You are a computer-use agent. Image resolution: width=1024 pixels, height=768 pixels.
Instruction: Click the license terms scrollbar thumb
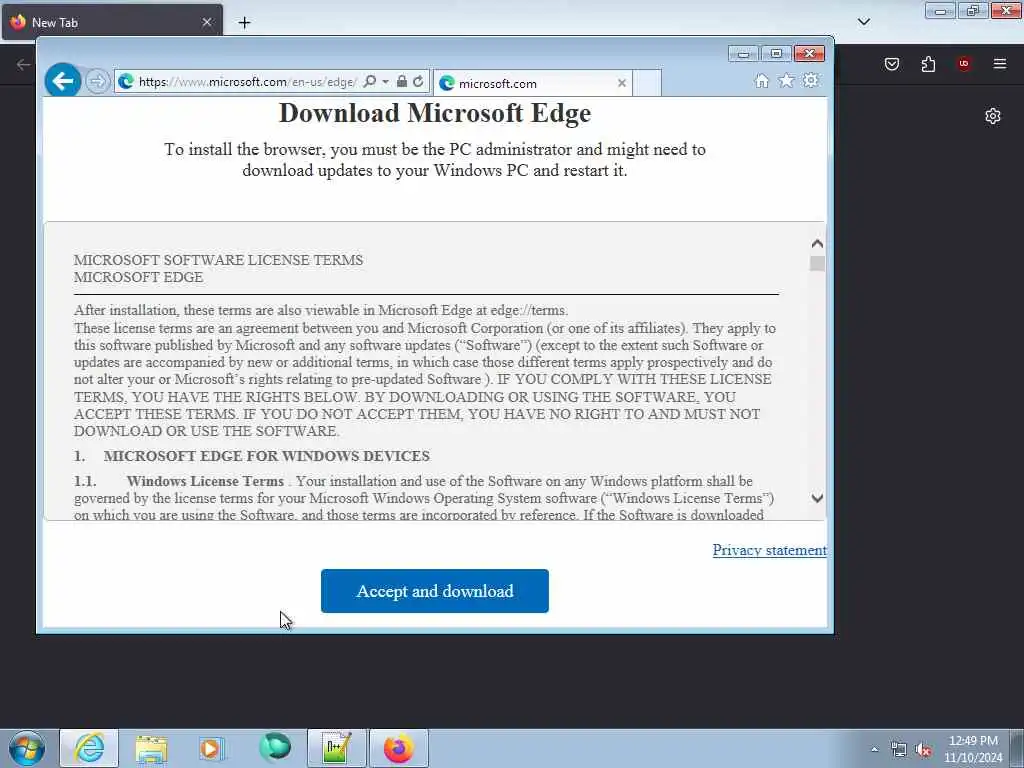coord(817,263)
